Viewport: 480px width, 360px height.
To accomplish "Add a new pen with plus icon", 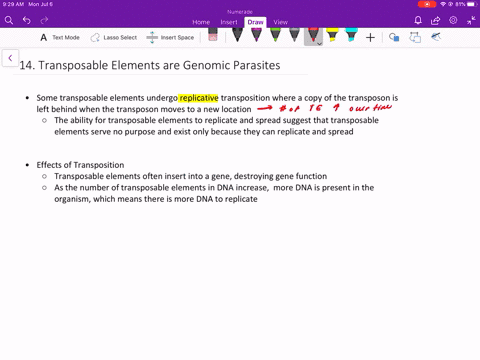I will (x=370, y=38).
